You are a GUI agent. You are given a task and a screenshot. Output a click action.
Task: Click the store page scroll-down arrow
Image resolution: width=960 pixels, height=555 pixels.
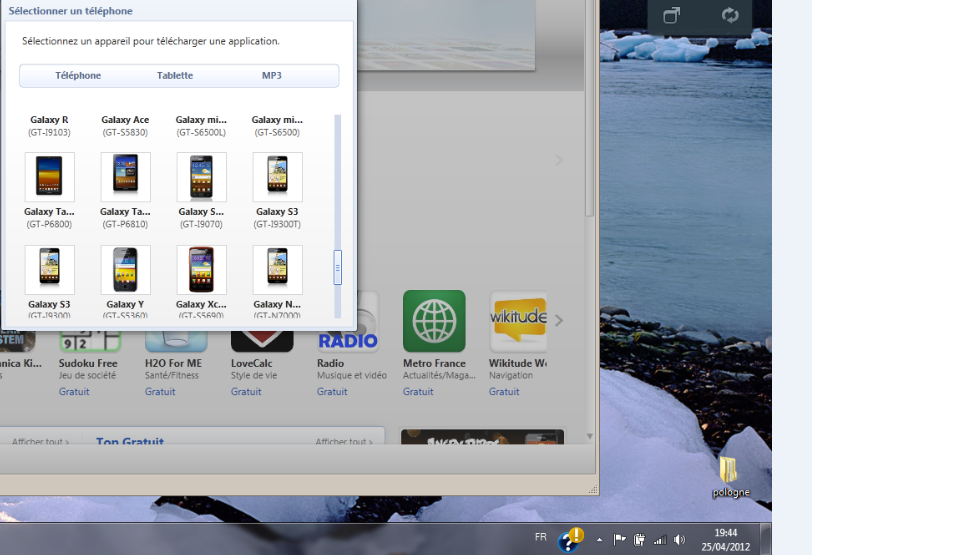(x=590, y=437)
